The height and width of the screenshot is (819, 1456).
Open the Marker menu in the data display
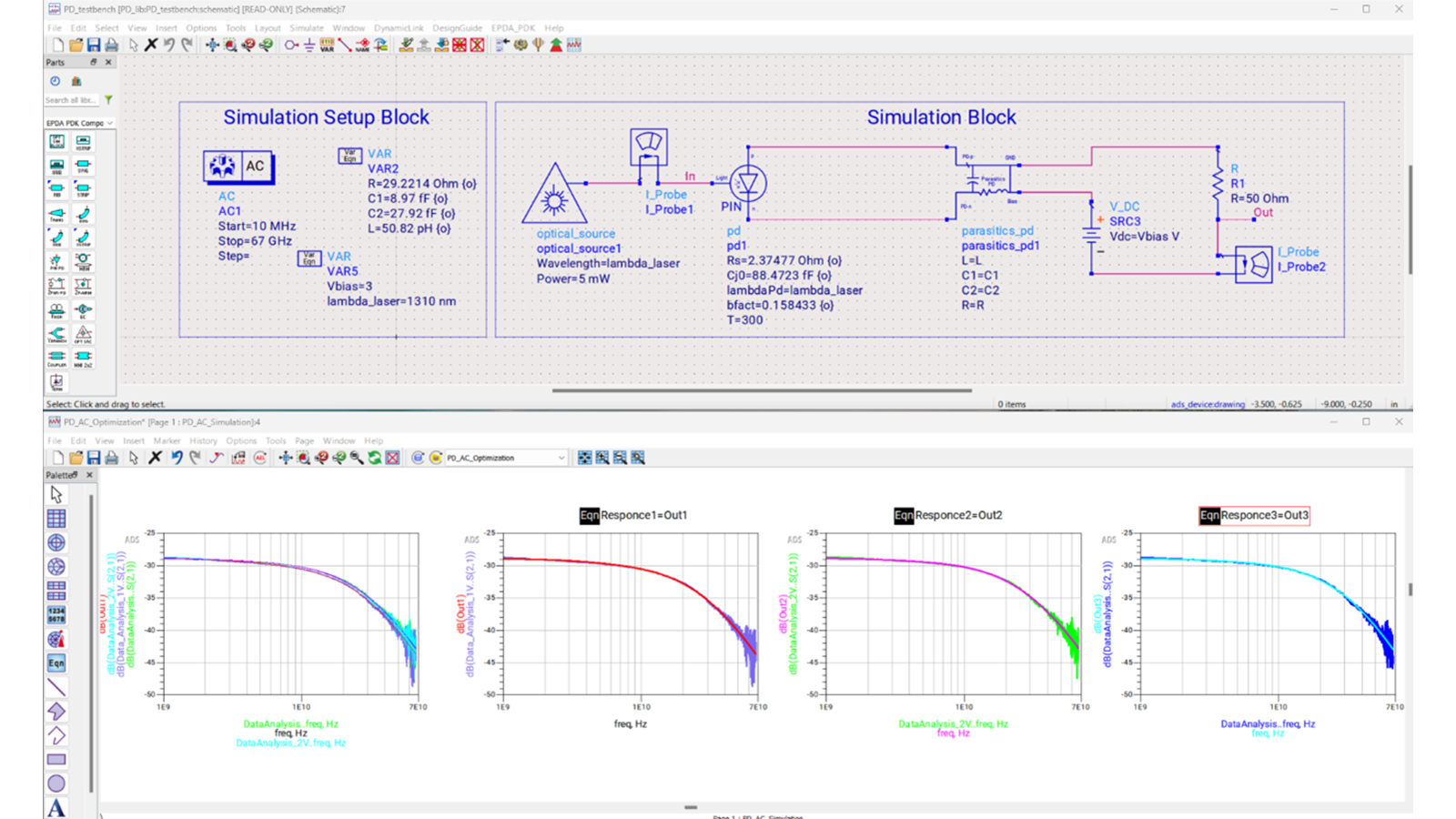pos(167,440)
